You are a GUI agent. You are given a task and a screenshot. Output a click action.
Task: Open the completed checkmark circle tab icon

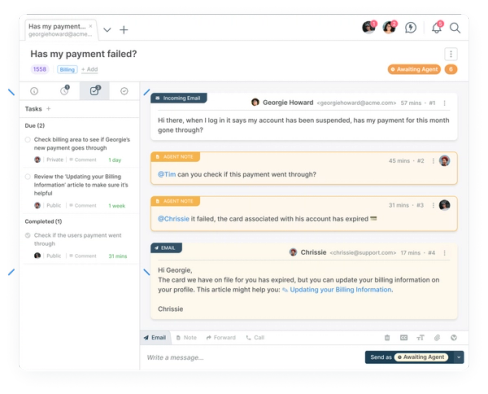pyautogui.click(x=124, y=91)
